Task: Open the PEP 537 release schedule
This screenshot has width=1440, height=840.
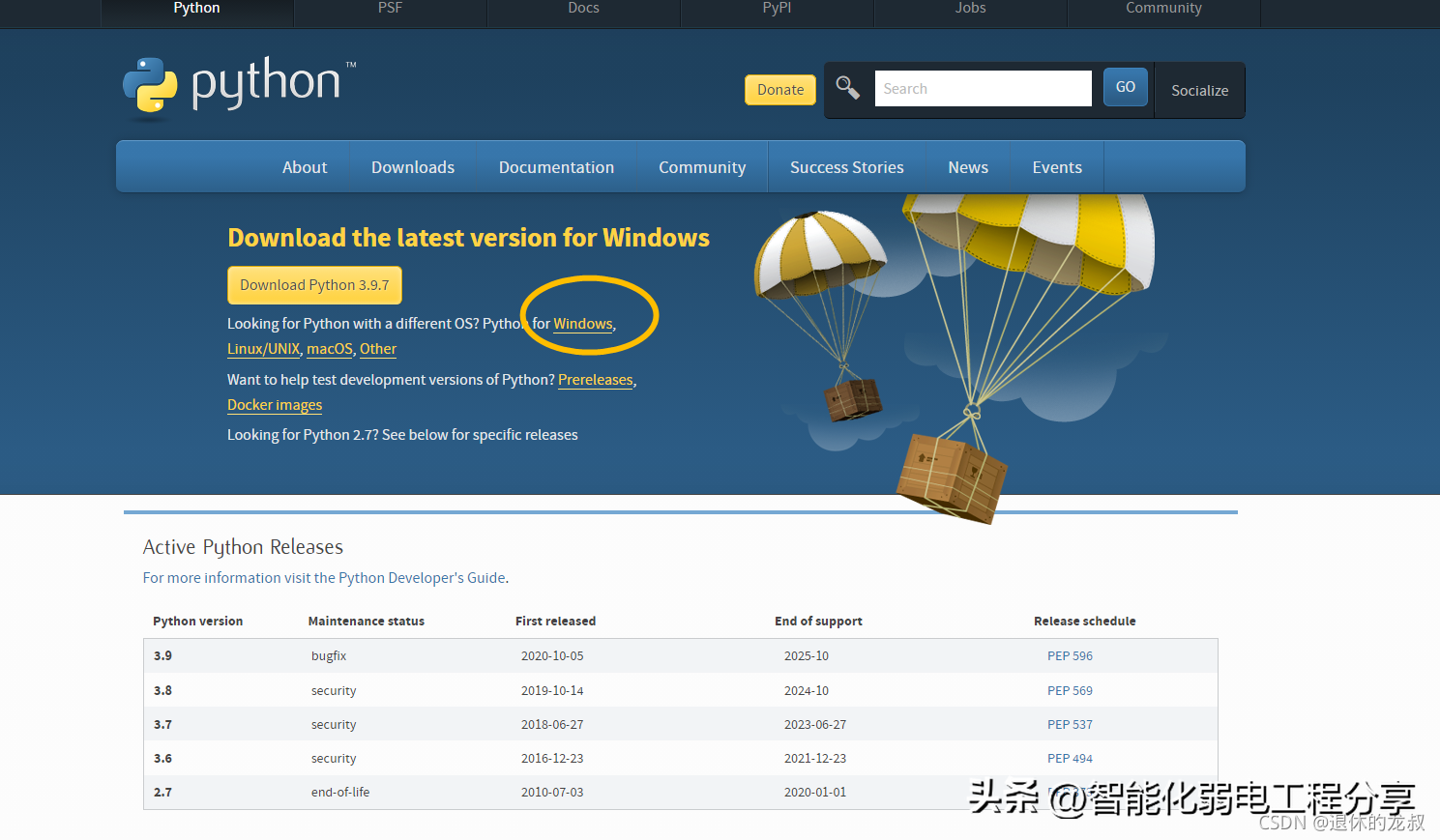Action: point(1070,725)
